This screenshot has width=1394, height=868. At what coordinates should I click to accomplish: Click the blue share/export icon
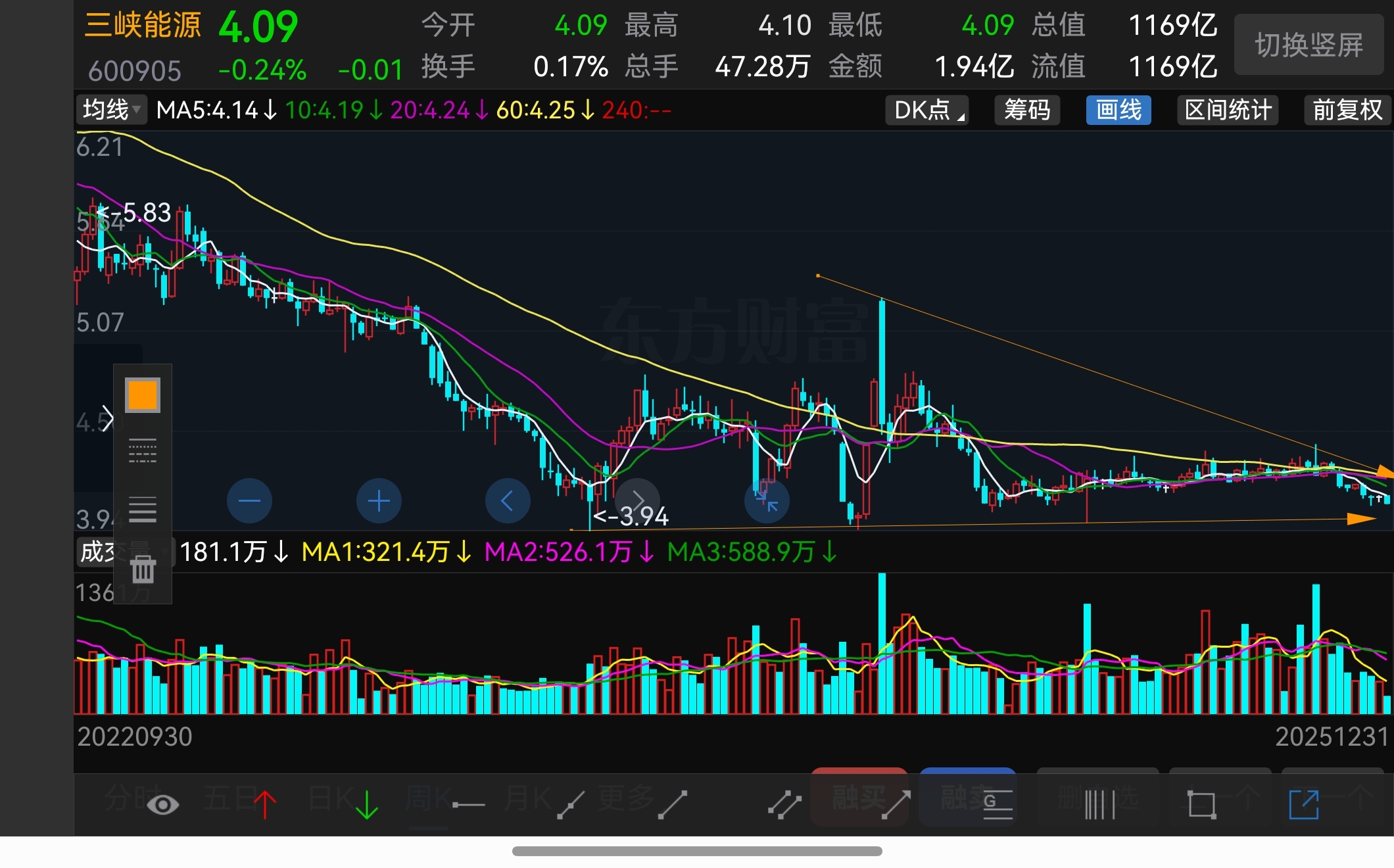1304,805
